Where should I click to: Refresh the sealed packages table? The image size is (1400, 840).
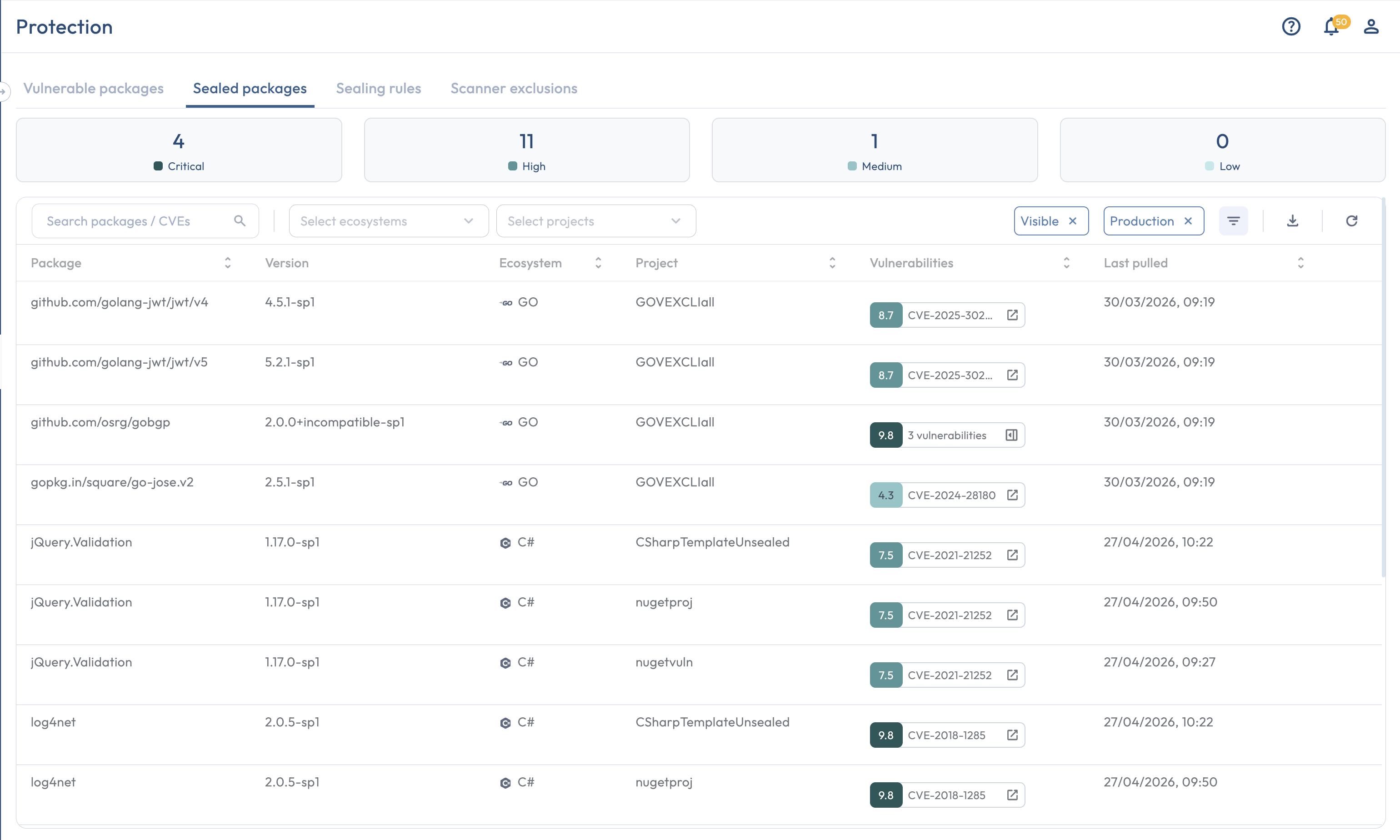pos(1351,221)
